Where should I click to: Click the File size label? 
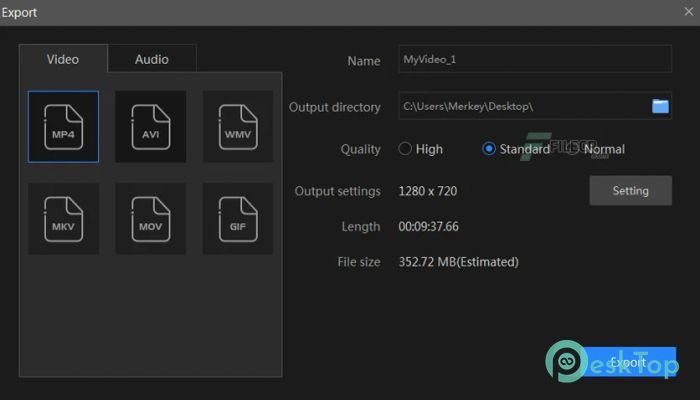[359, 262]
